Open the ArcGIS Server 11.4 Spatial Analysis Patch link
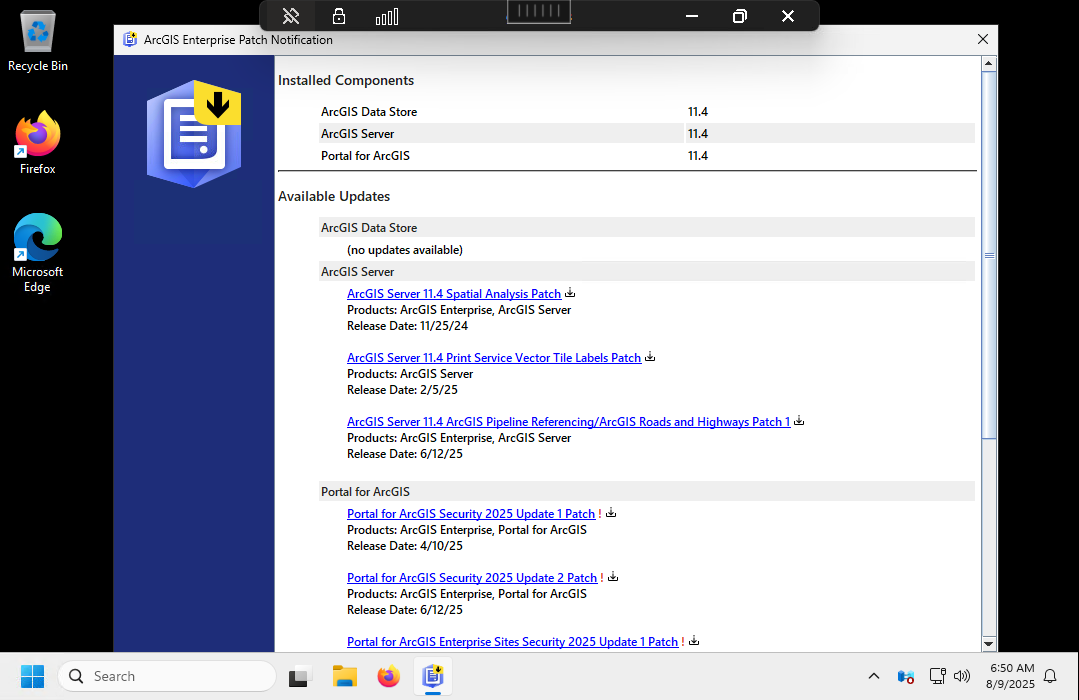The width and height of the screenshot is (1079, 700). pos(453,294)
